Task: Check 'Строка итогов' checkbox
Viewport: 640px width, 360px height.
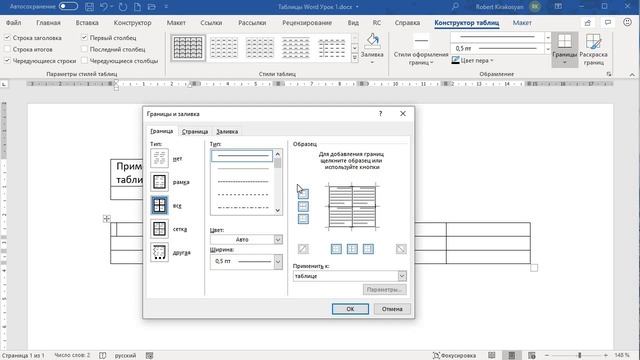Action: click(x=7, y=49)
